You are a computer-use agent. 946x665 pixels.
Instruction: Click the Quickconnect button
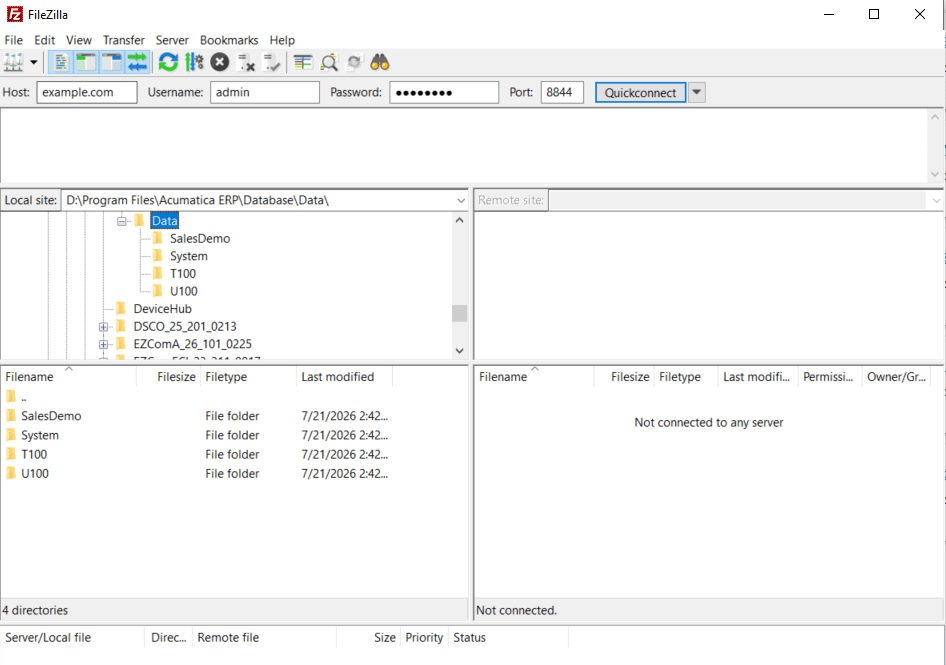click(640, 92)
